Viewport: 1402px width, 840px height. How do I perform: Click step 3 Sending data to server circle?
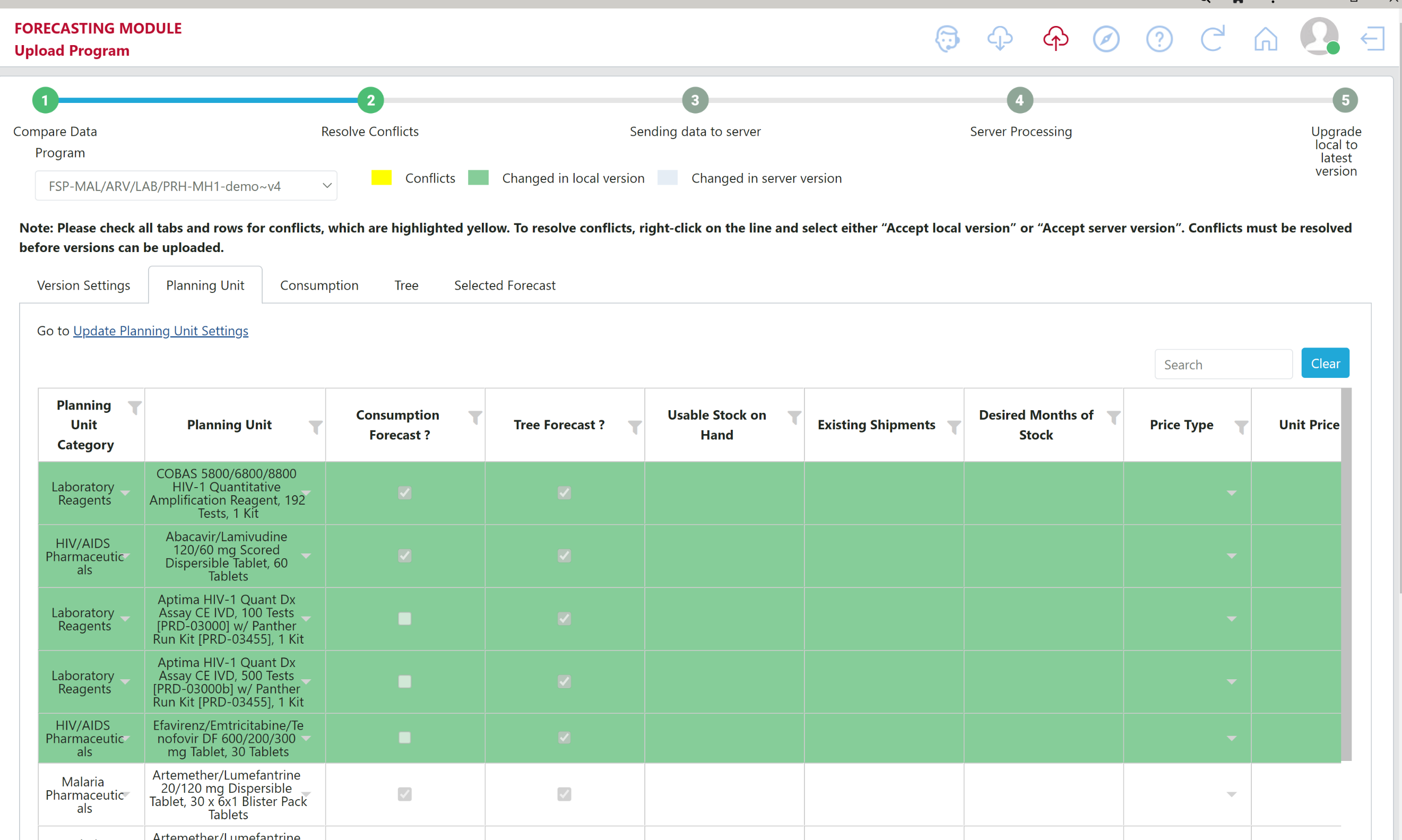pos(695,100)
